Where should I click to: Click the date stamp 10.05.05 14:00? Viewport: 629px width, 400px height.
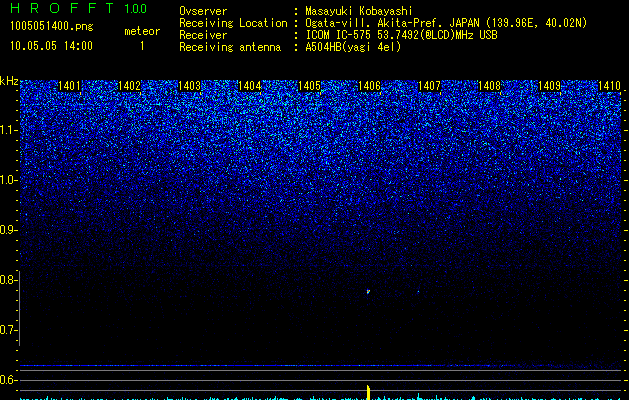(x=51, y=46)
